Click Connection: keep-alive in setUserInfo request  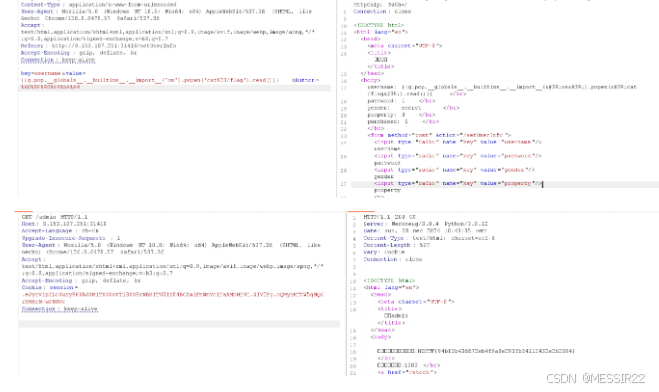click(x=58, y=60)
